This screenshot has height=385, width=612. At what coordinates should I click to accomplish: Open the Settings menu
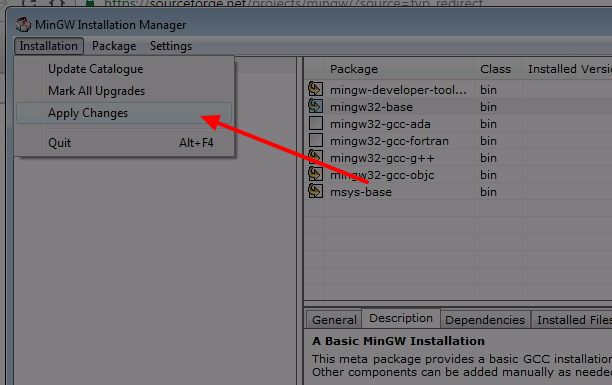(171, 46)
